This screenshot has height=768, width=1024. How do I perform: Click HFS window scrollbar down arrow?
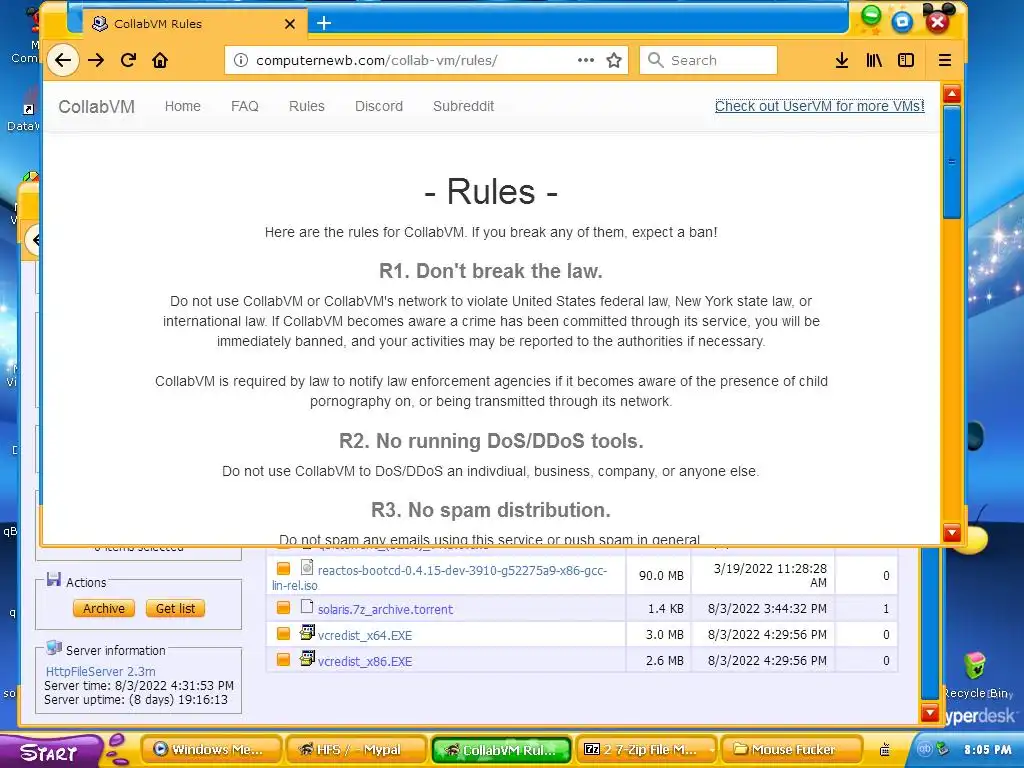(929, 712)
